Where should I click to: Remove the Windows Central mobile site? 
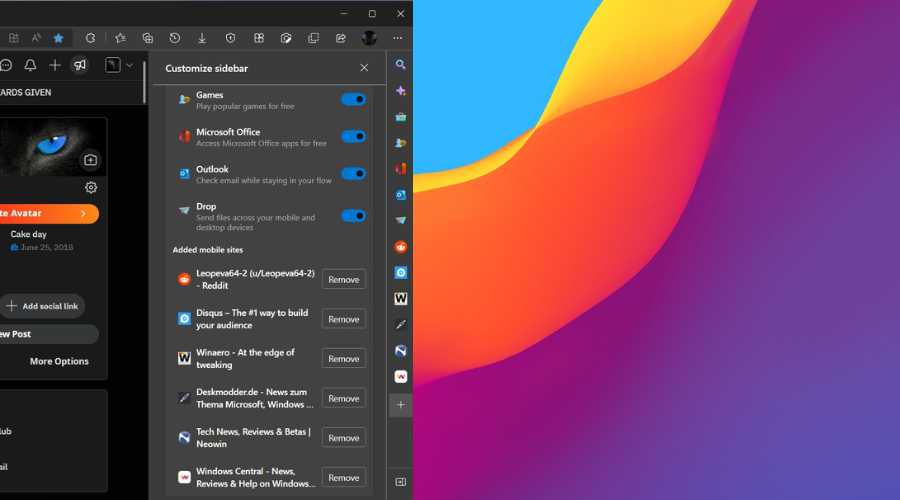pos(344,478)
